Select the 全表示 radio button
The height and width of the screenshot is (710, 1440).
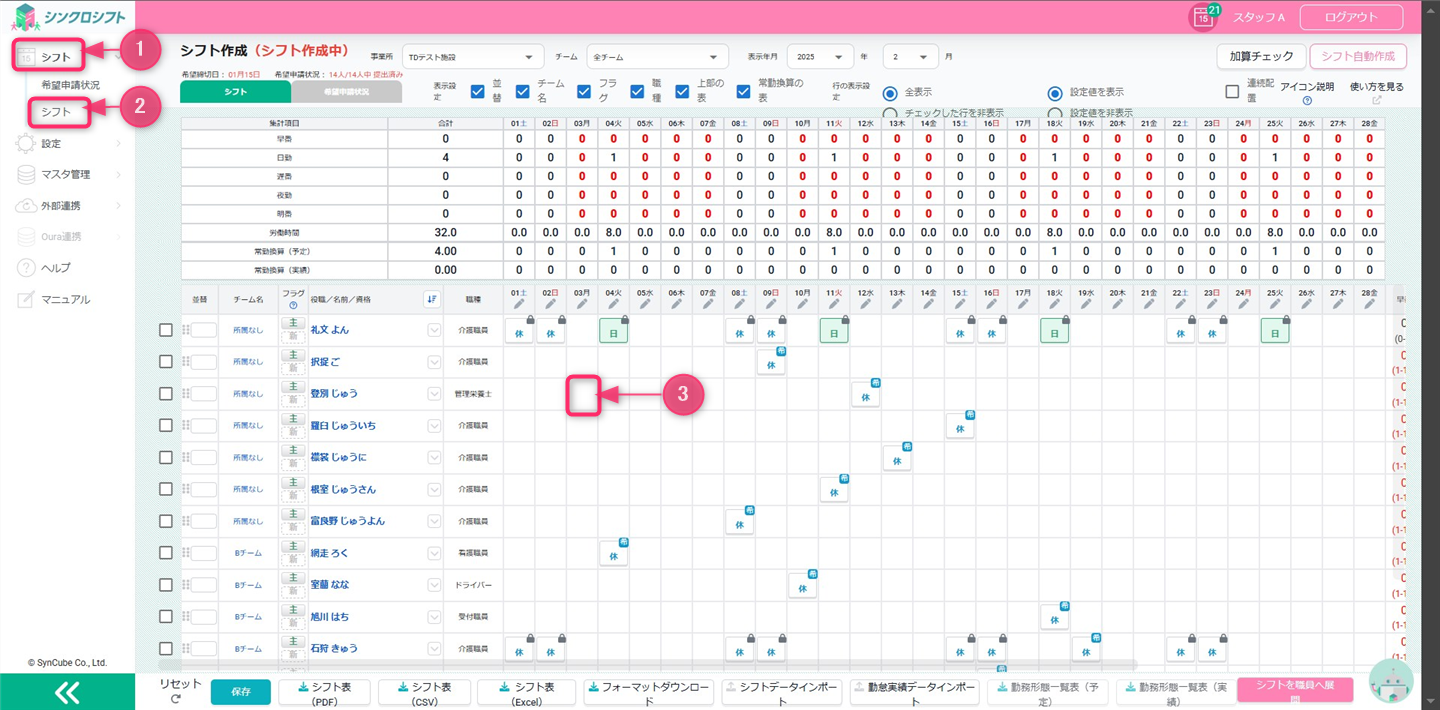[x=890, y=92]
